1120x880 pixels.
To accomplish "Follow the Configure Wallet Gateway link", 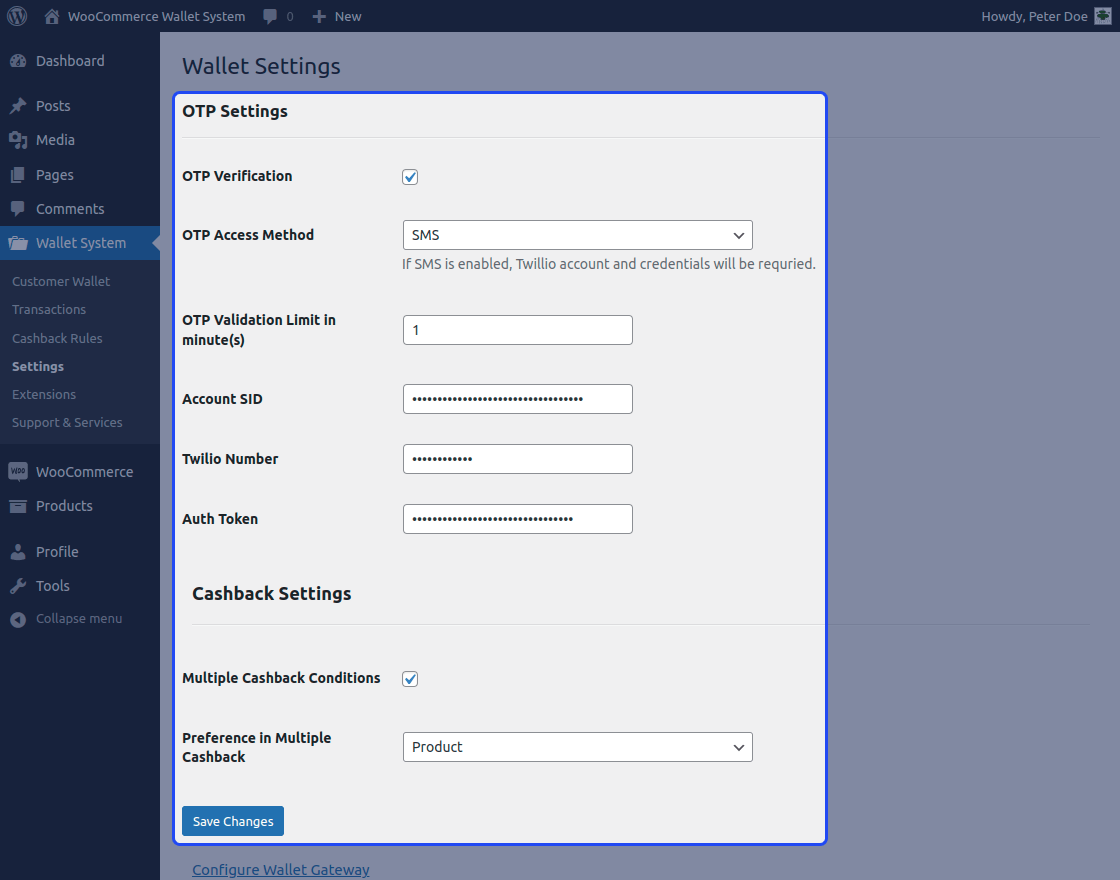I will (281, 869).
